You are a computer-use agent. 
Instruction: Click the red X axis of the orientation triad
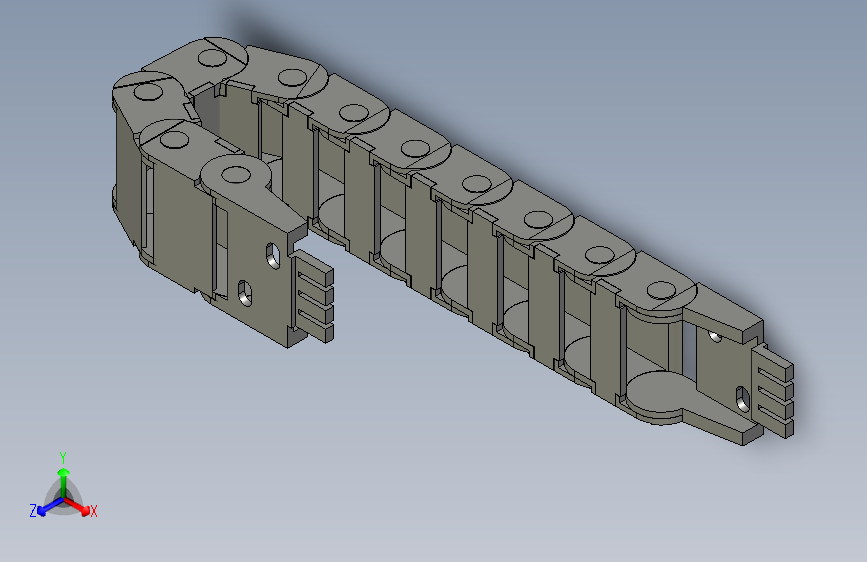[78, 506]
